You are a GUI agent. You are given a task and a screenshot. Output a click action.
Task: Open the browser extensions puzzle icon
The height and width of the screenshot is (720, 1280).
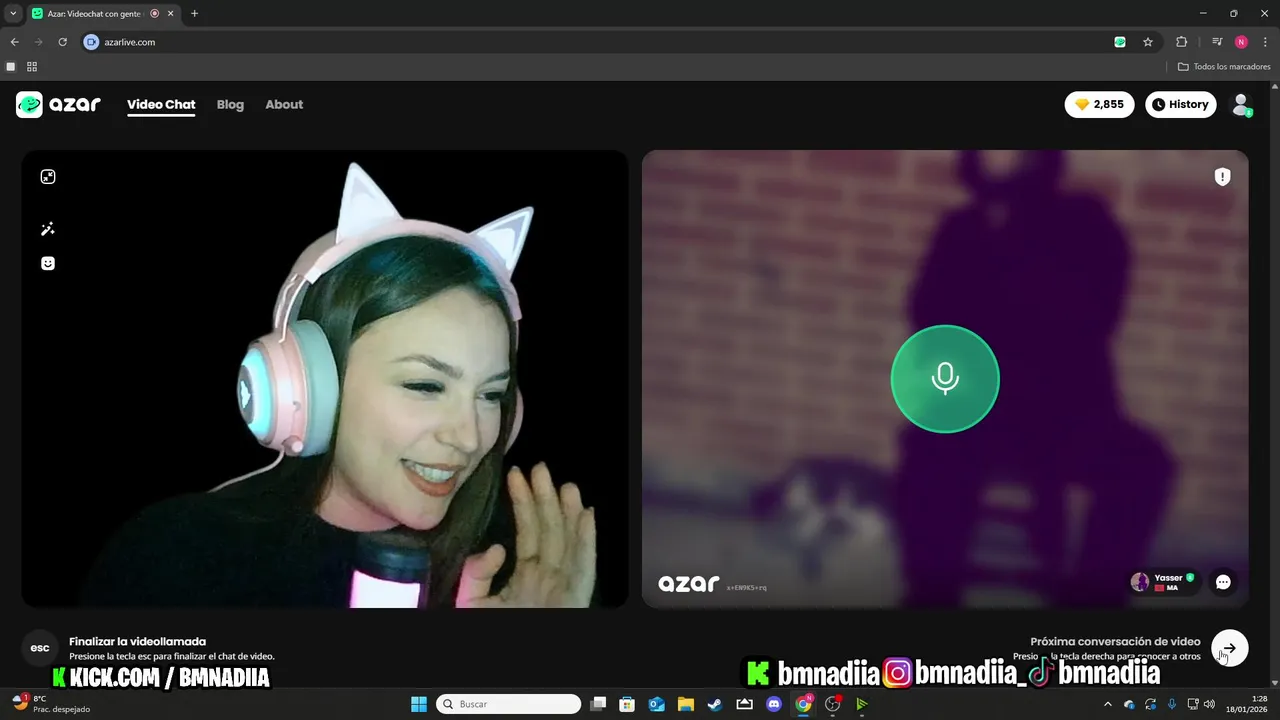pos(1181,42)
